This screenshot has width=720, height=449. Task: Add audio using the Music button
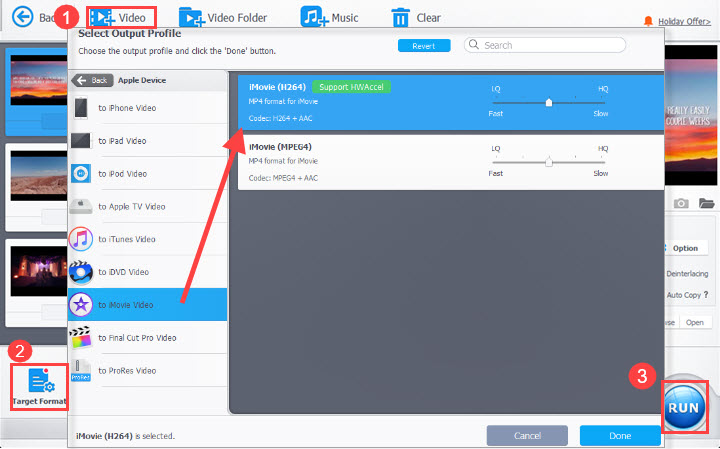(329, 17)
